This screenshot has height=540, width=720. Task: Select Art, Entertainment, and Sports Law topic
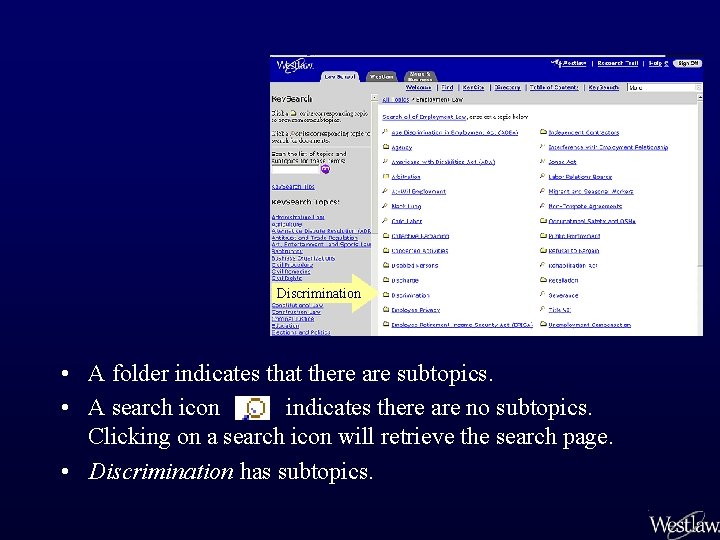point(321,245)
